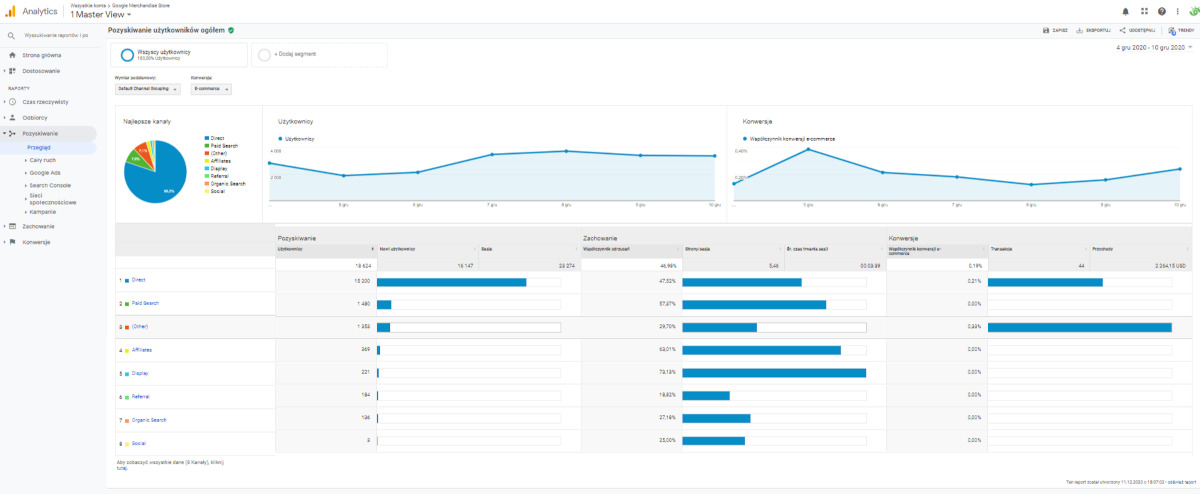This screenshot has height=494, width=1200.
Task: Click the large blue Direct pie slice
Action: (160, 180)
